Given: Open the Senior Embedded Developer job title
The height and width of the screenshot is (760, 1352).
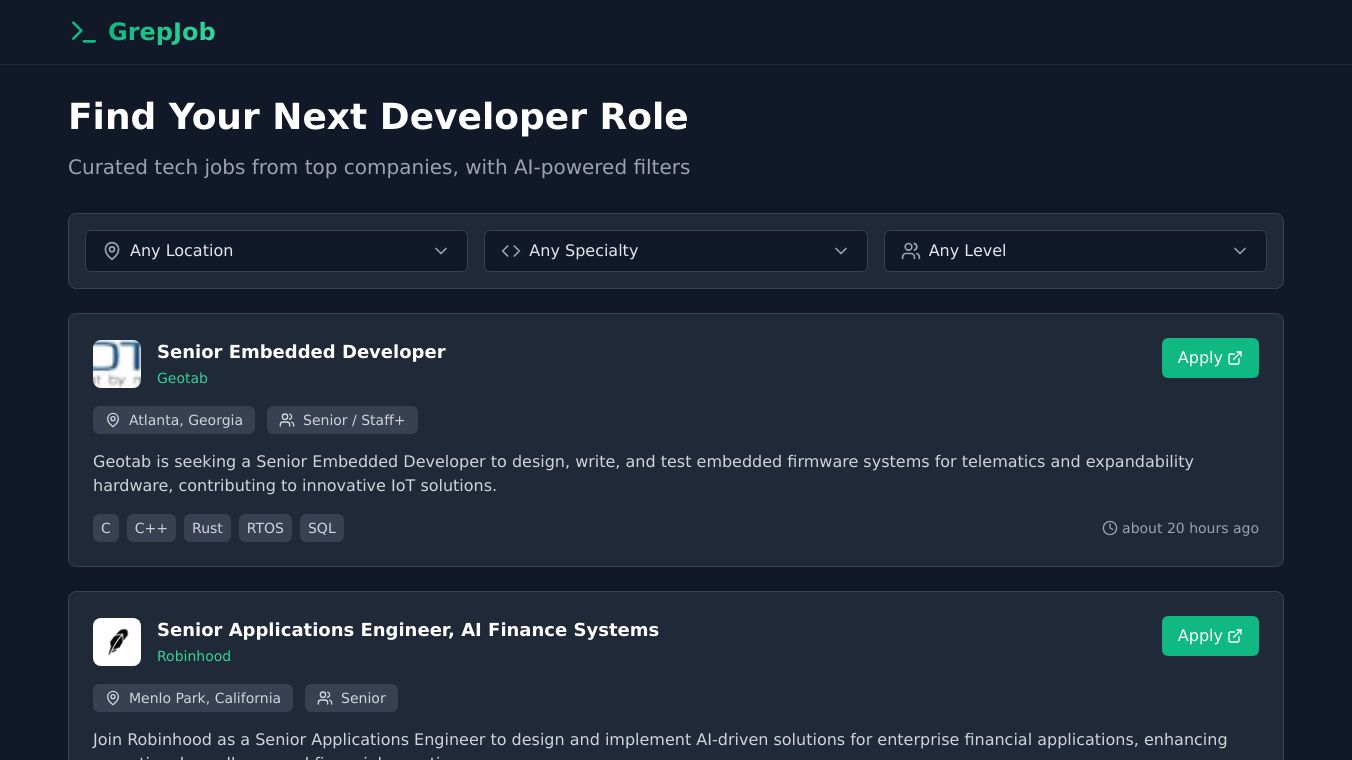Looking at the screenshot, I should pos(301,352).
